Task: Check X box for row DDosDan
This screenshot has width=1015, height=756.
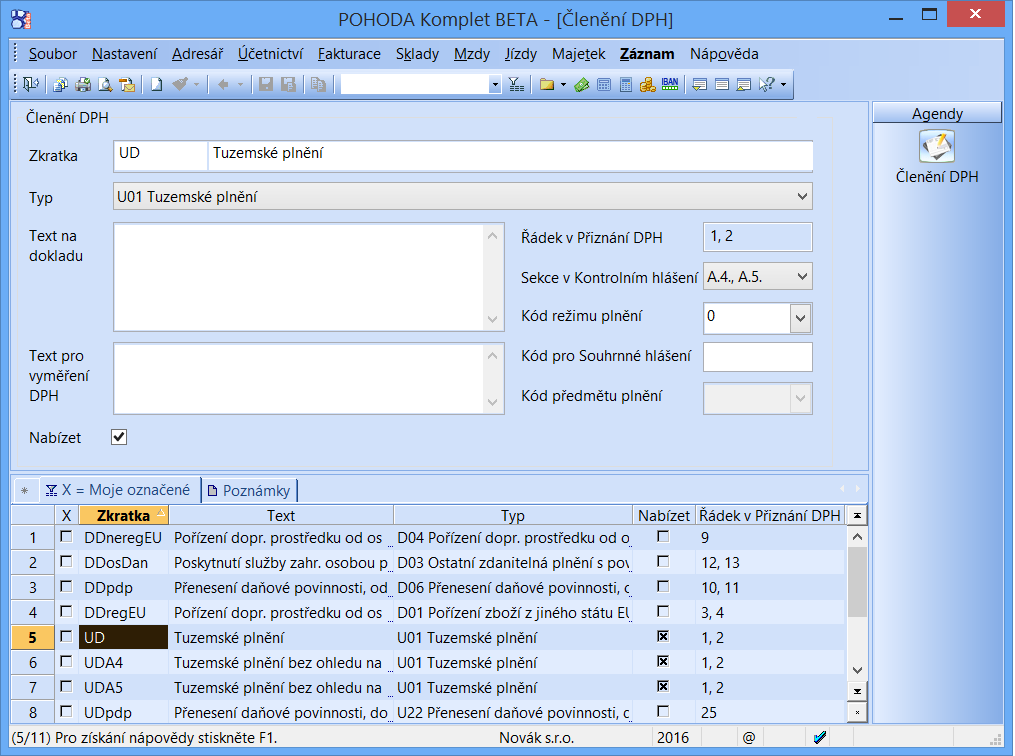Action: (66, 562)
